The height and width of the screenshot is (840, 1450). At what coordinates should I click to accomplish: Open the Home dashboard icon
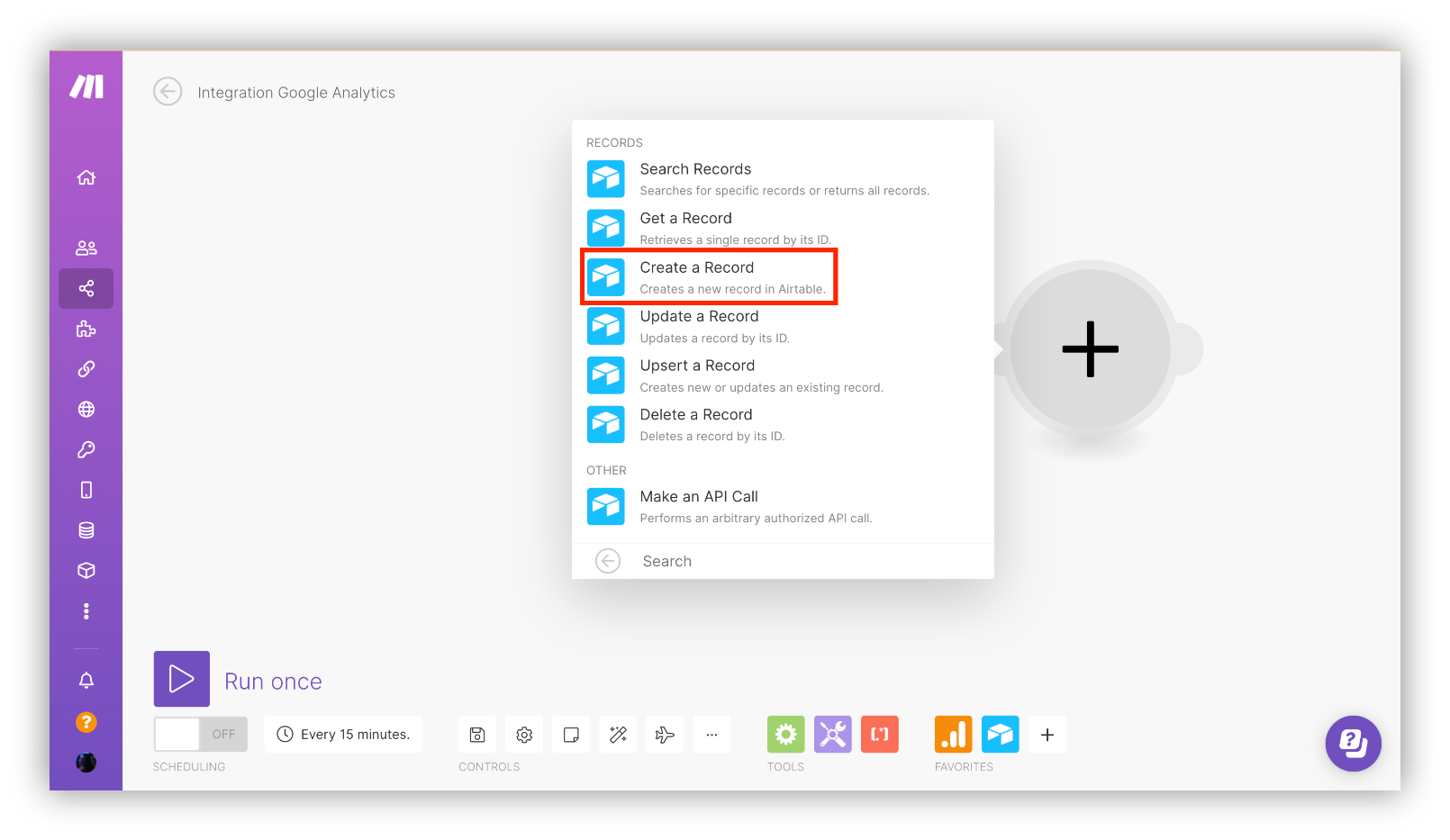(86, 177)
